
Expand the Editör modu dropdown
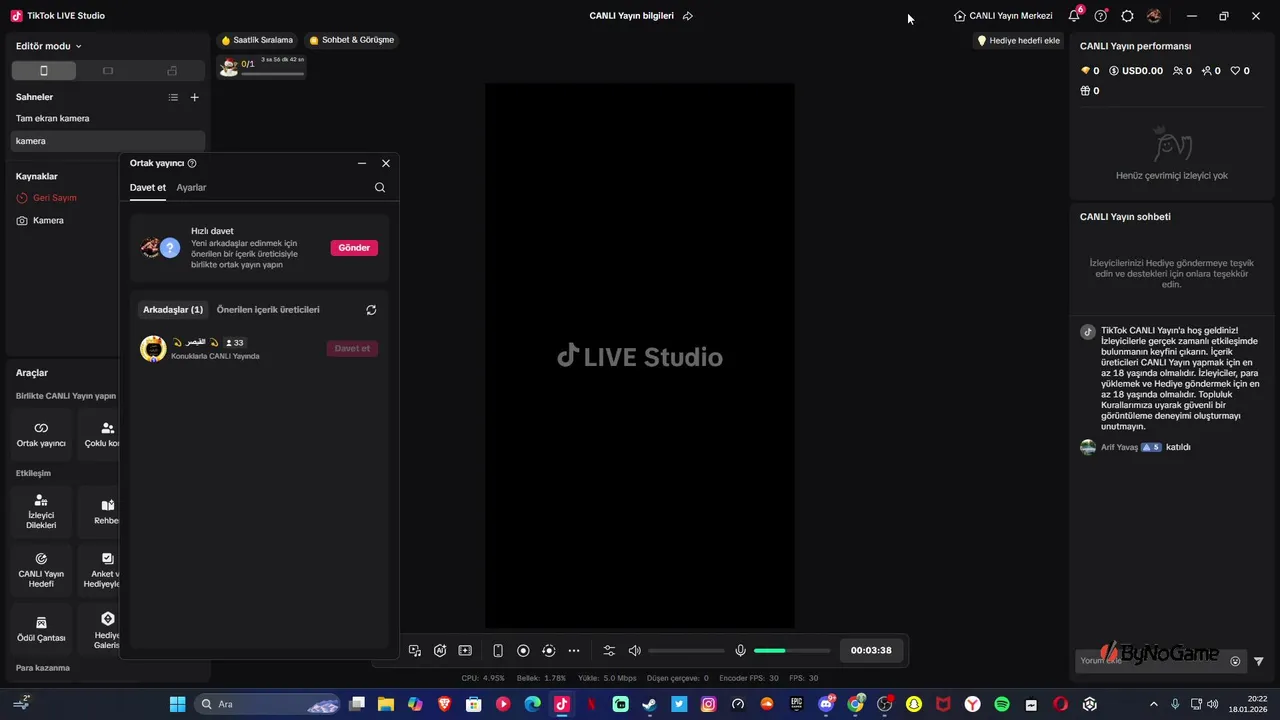click(x=49, y=46)
